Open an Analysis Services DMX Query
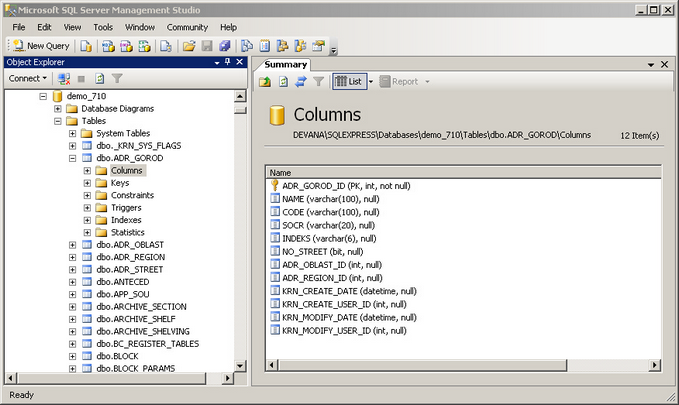 pyautogui.click(x=126, y=45)
